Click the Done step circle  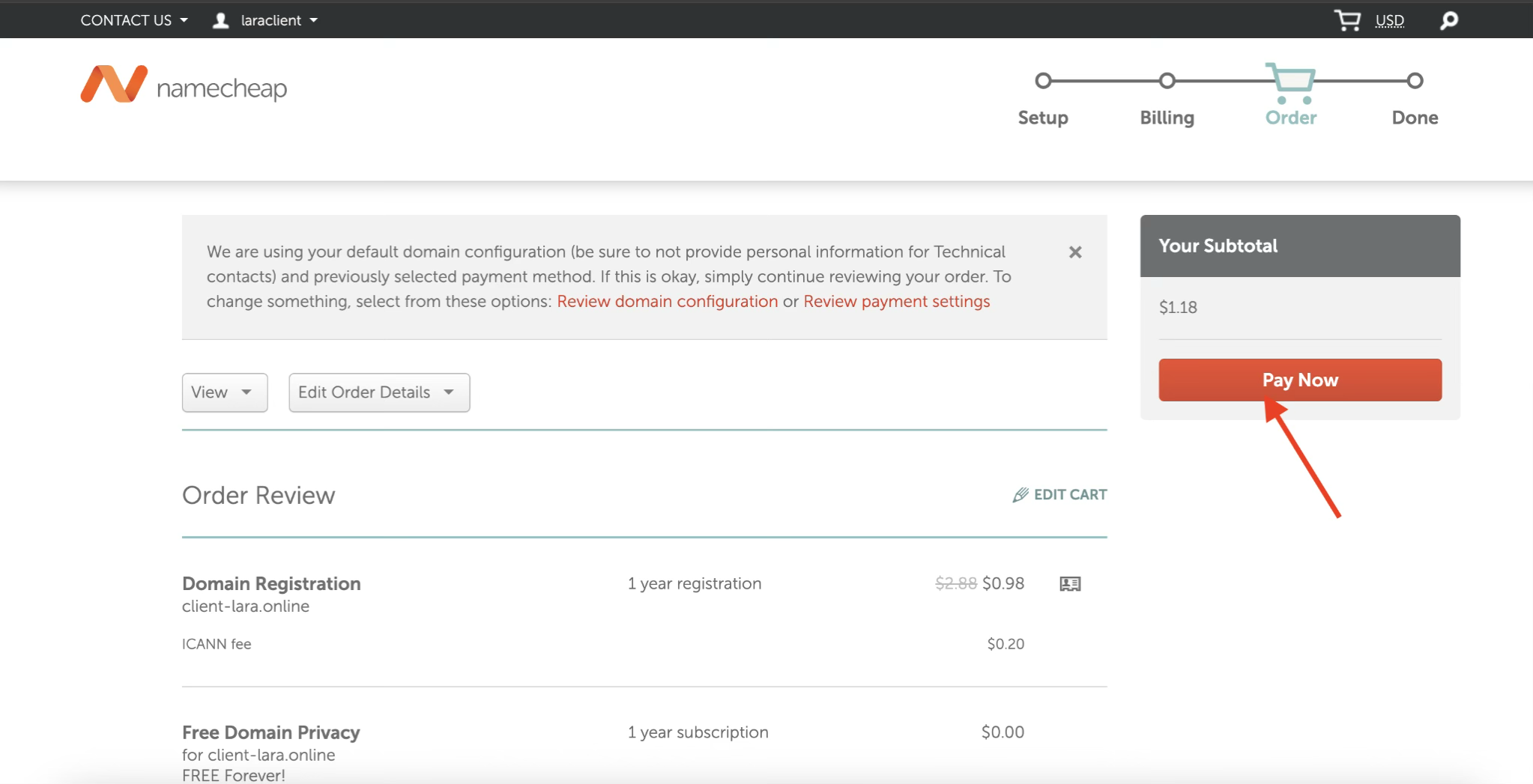tap(1414, 81)
